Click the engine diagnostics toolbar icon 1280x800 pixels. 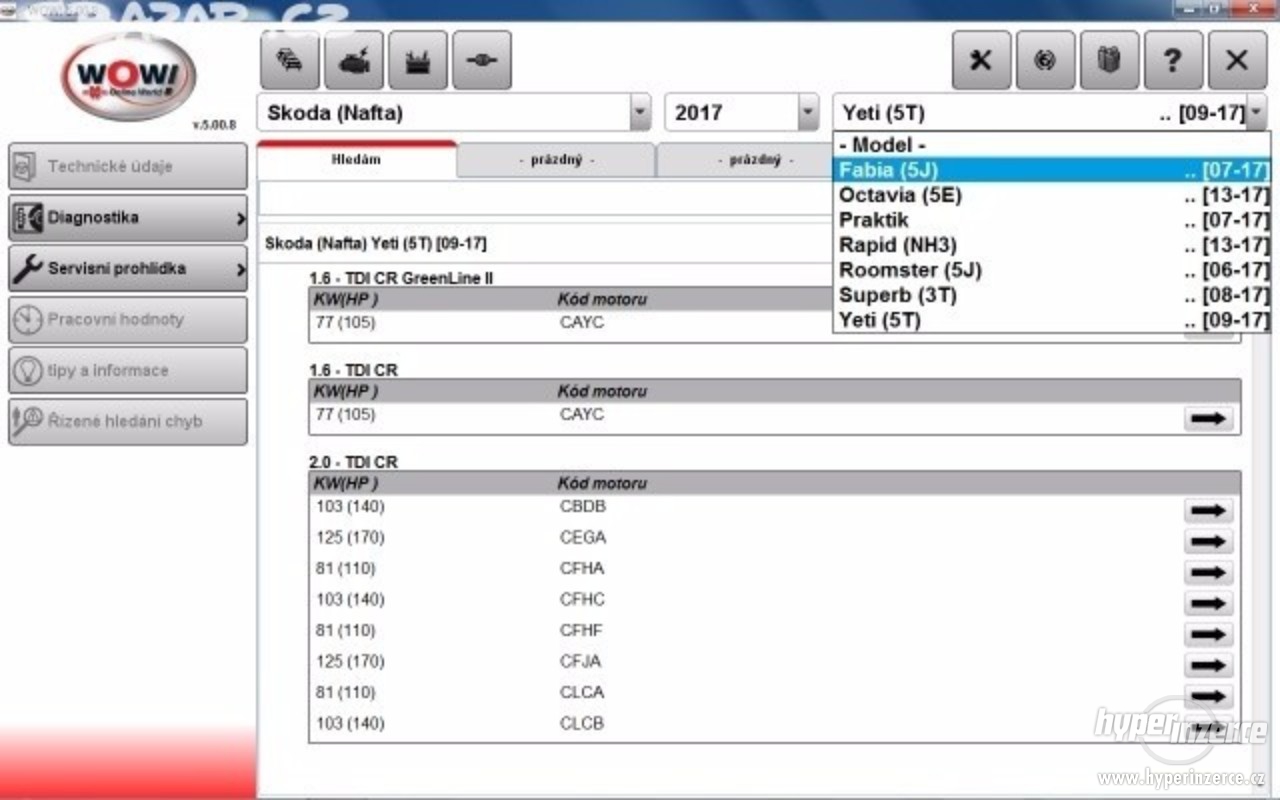click(x=354, y=60)
